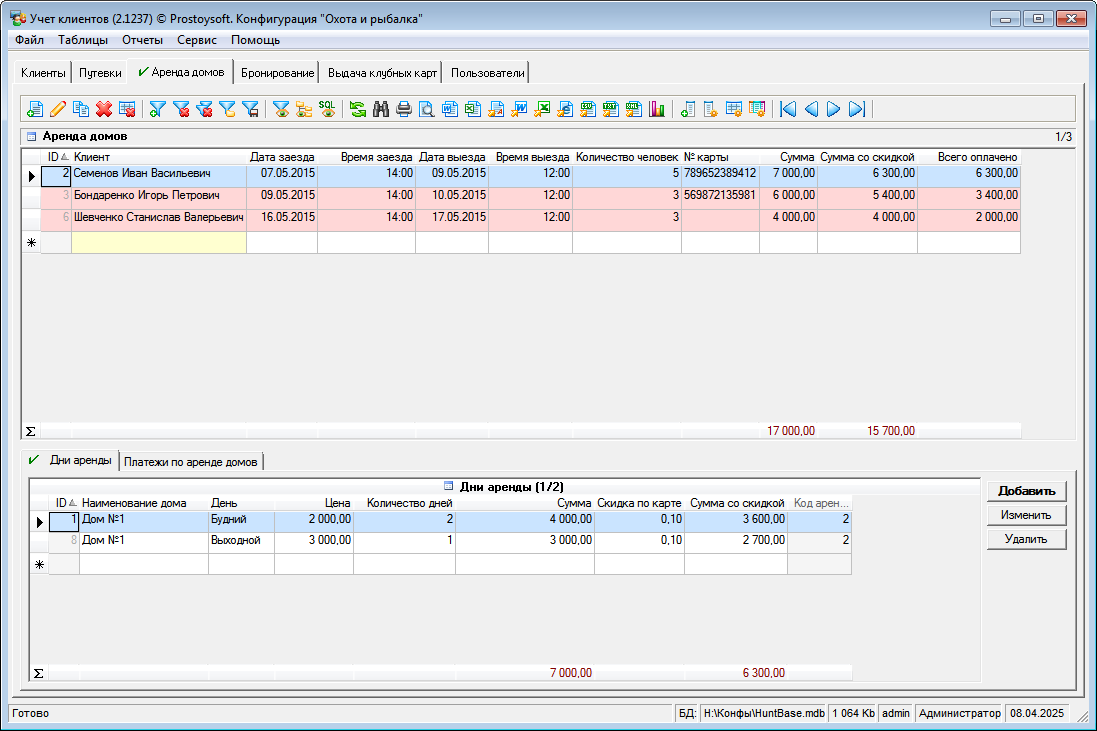Viewport: 1097px width, 731px height.
Task: Open the Платежи по аренде домов tab
Action: [x=192, y=461]
